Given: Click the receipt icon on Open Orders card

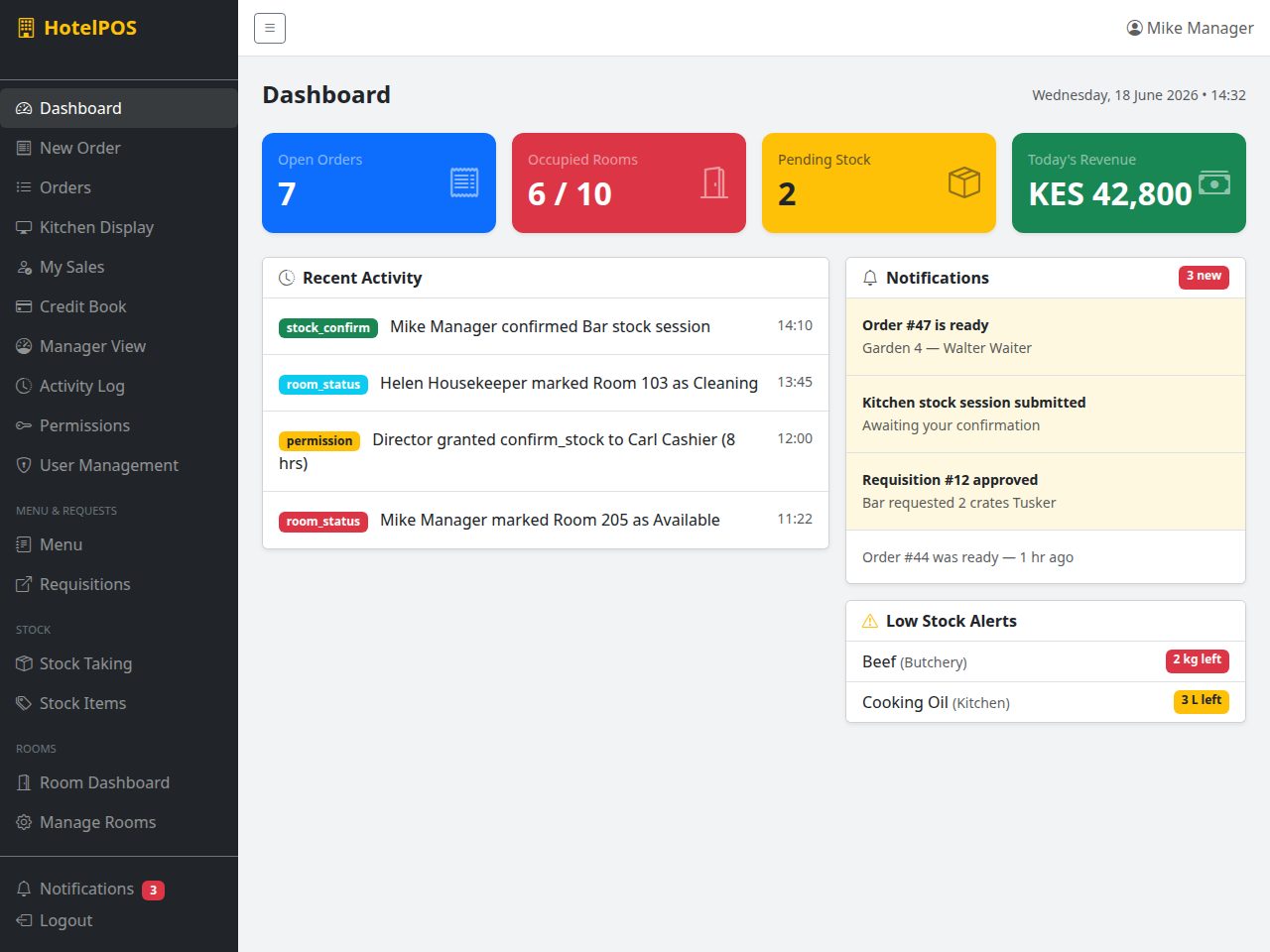Looking at the screenshot, I should click(x=464, y=182).
